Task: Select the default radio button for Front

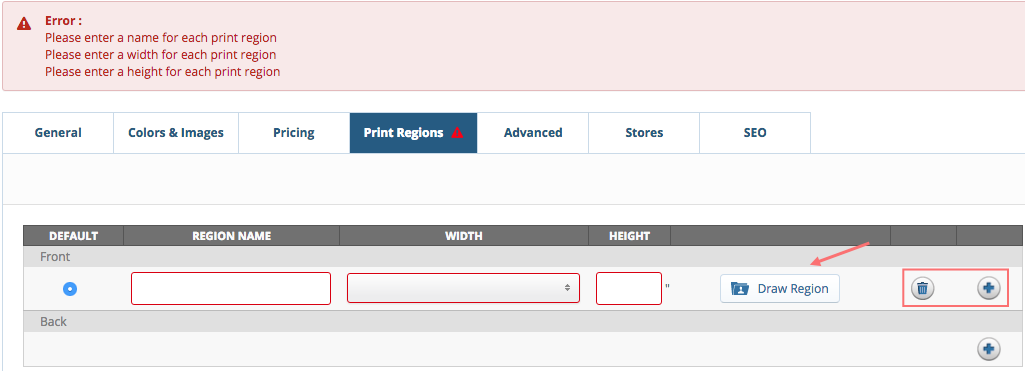Action: (70, 288)
